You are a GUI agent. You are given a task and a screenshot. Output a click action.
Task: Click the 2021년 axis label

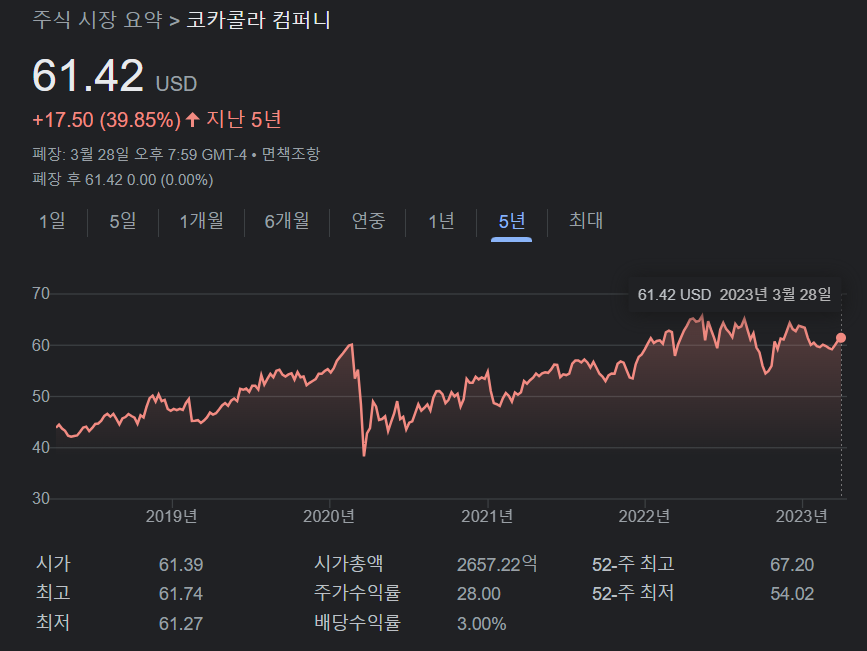(487, 517)
